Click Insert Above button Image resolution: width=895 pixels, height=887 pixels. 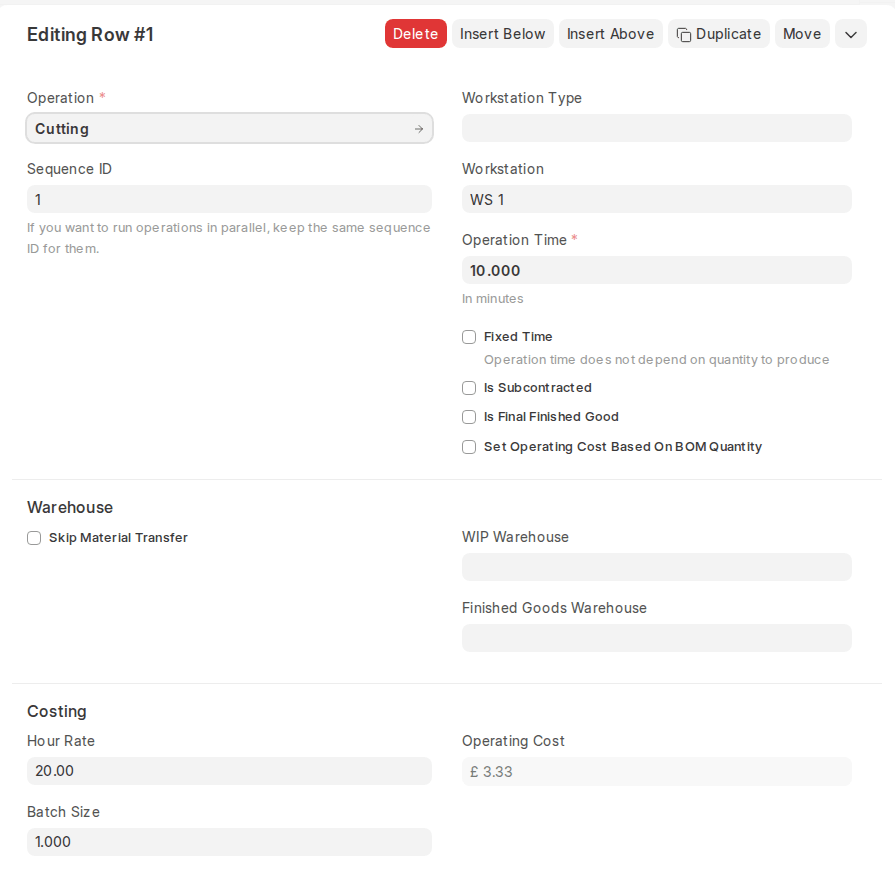click(610, 34)
